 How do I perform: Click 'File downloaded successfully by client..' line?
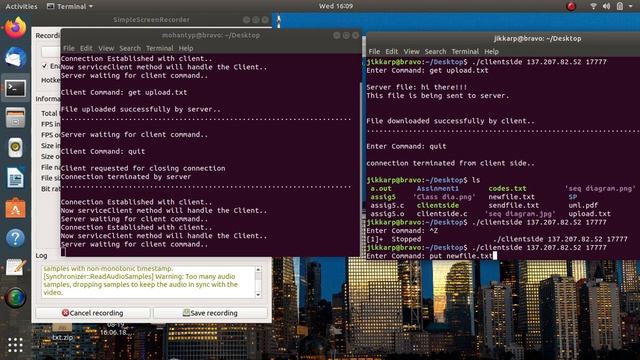451,121
